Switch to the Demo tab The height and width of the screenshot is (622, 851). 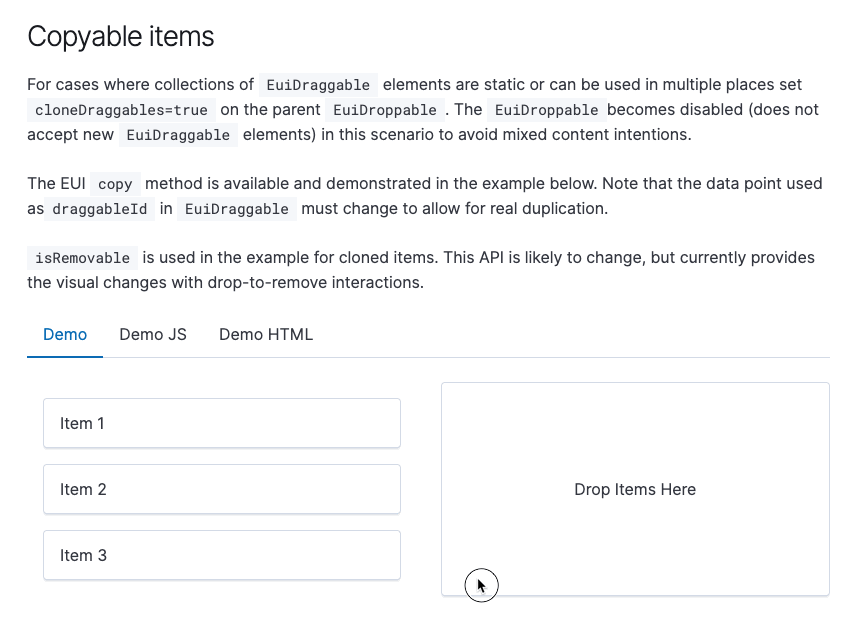(x=65, y=335)
